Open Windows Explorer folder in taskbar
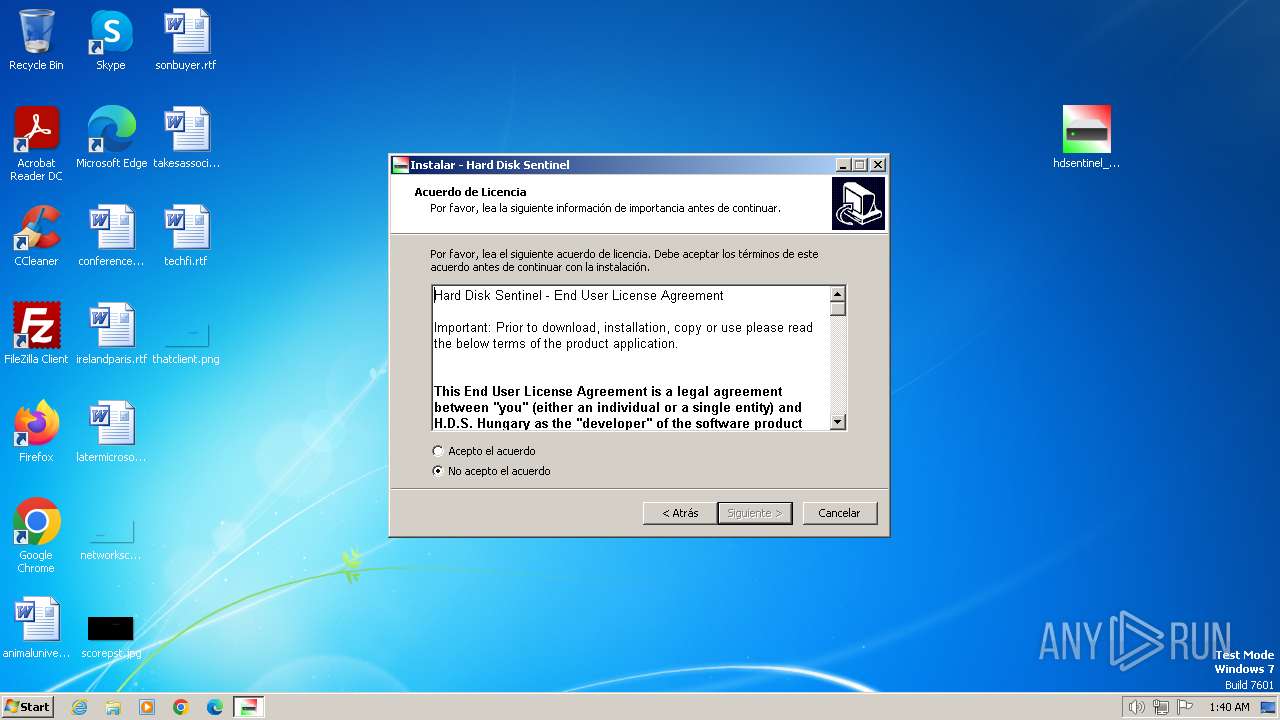 113,707
